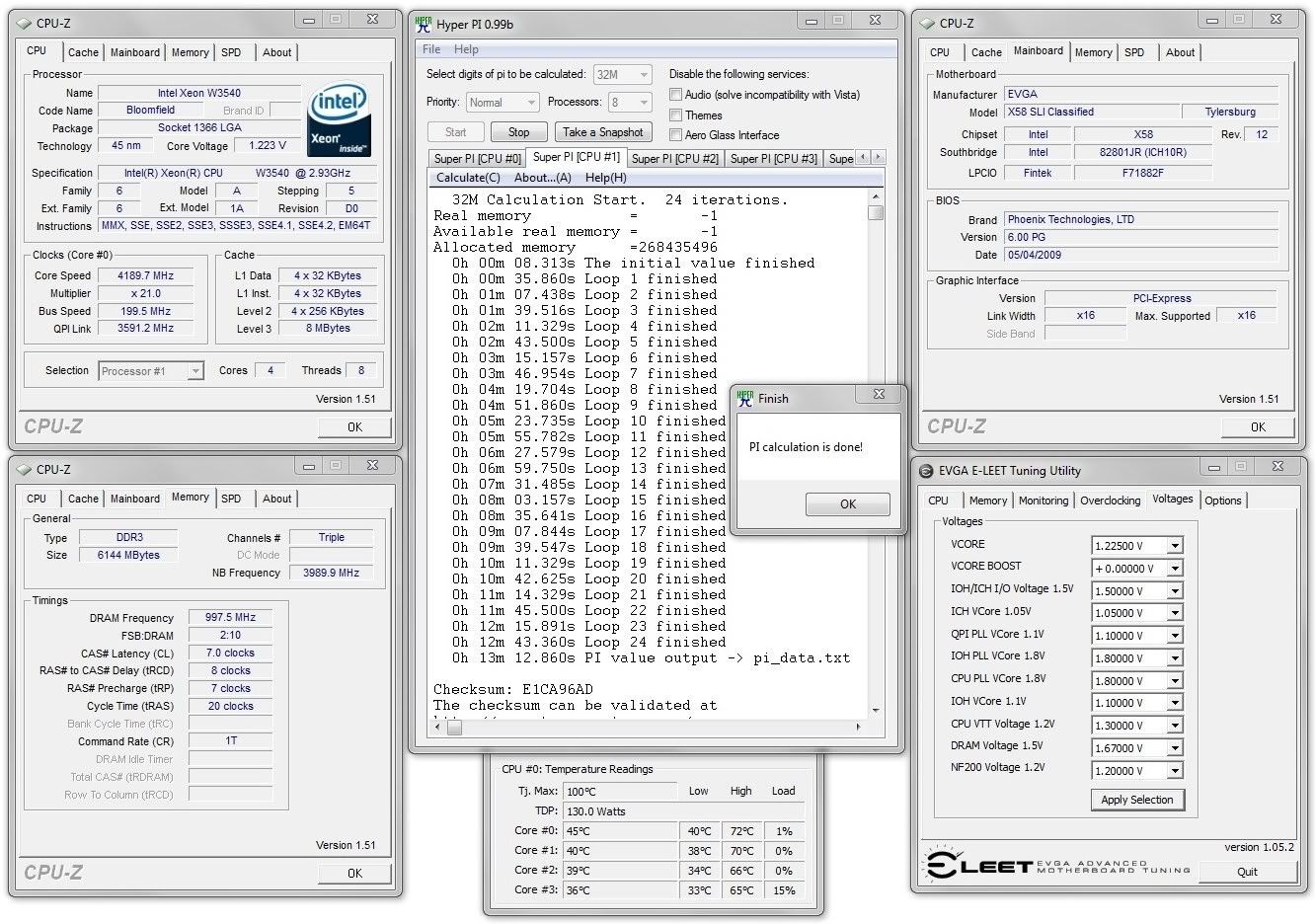Open ICH VCore 1.05V dropdown

1175,614
